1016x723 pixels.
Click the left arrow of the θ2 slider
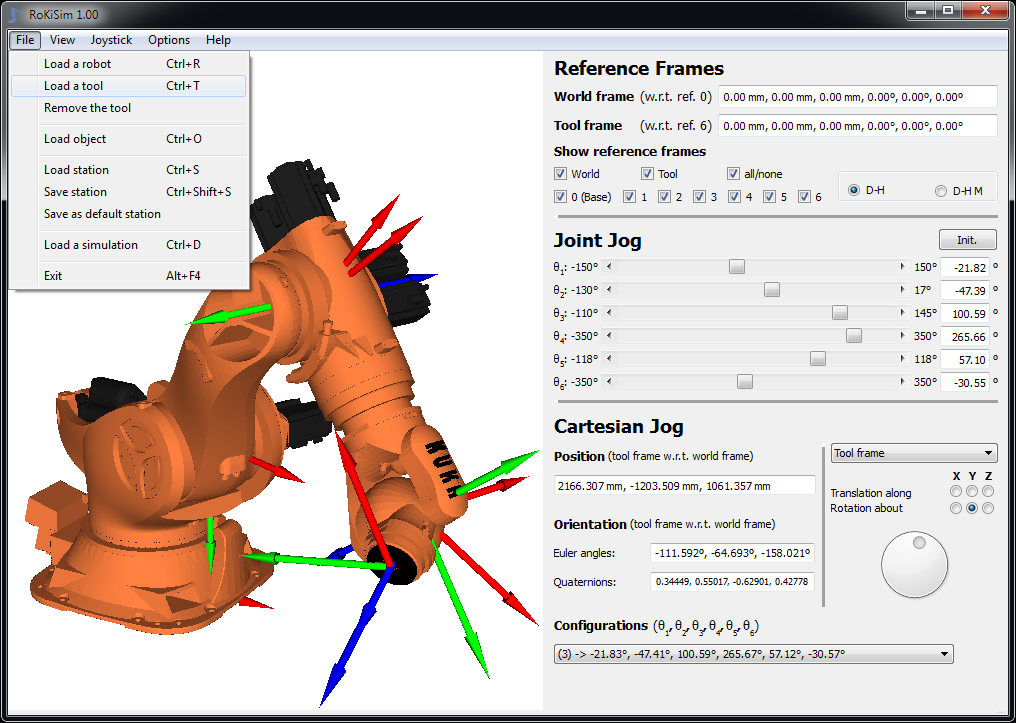pos(611,290)
